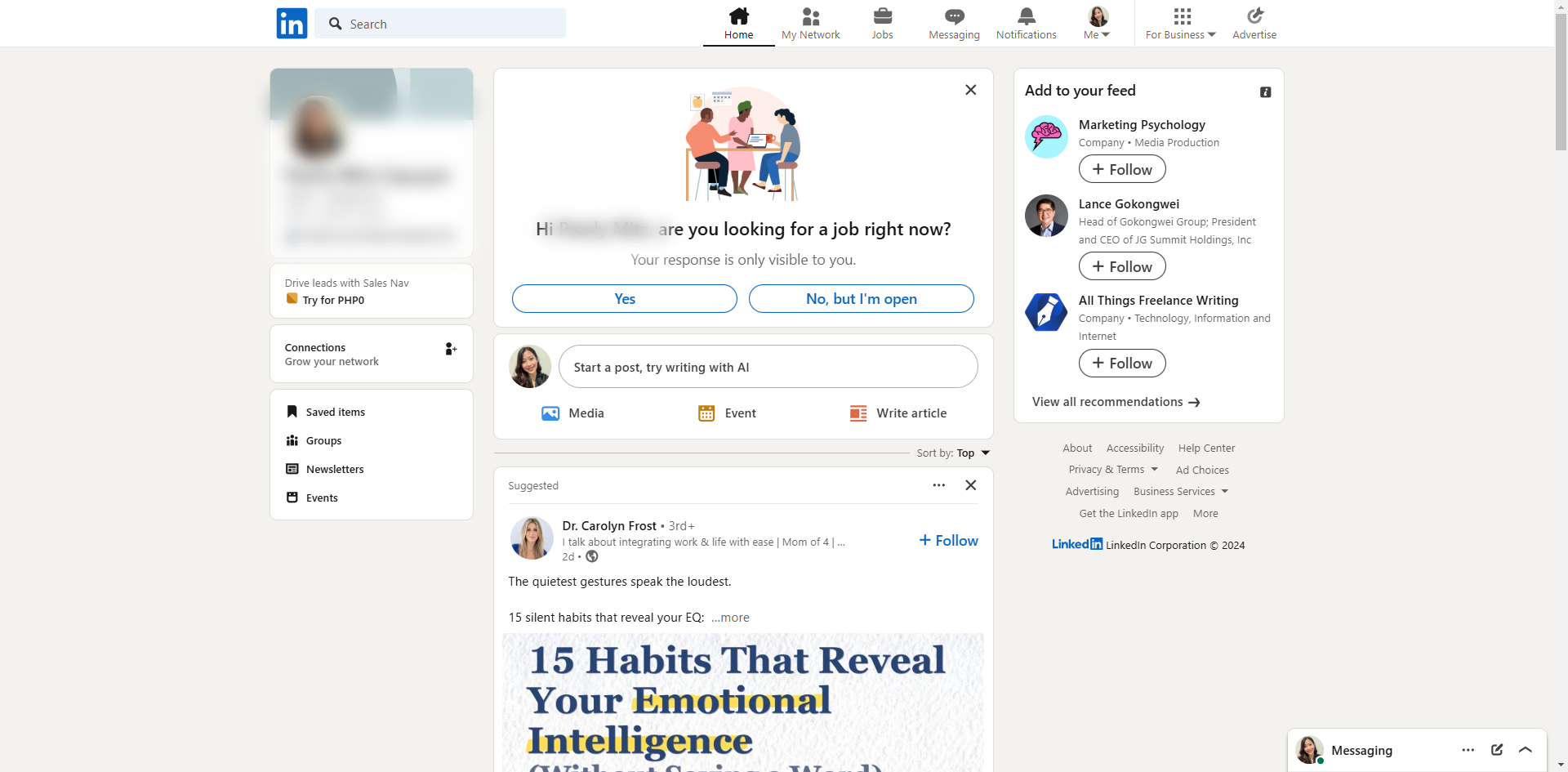Viewport: 1568px width, 772px height.
Task: Click the Ad Choices footer link
Action: [x=1202, y=471]
